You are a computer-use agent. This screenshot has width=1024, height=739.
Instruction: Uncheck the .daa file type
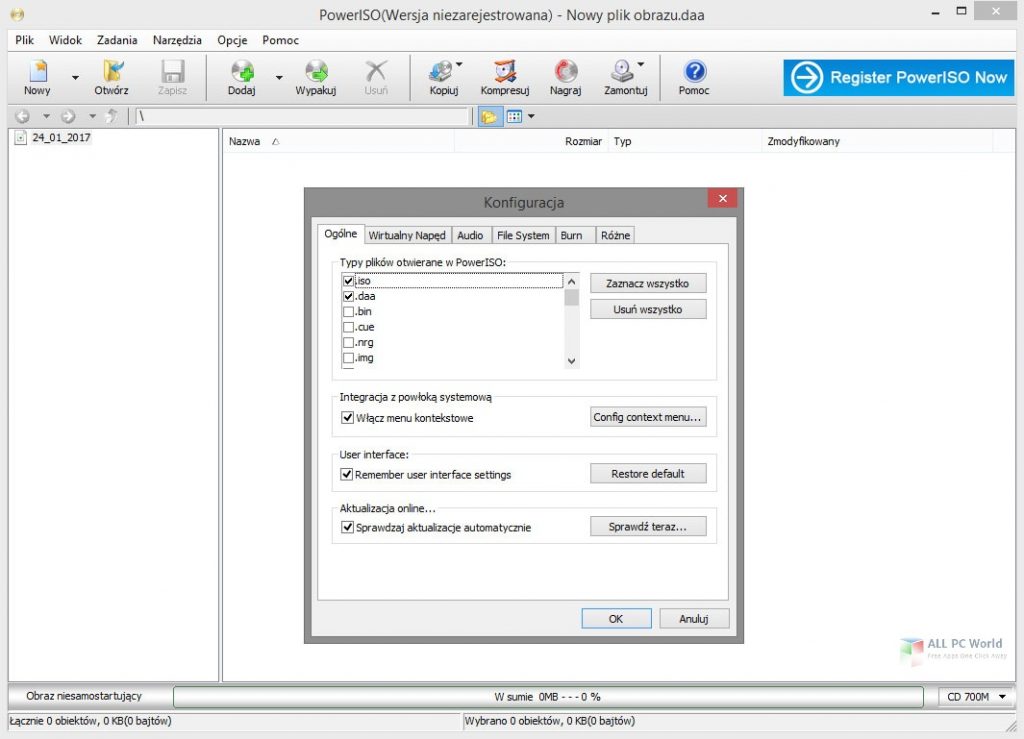[349, 296]
